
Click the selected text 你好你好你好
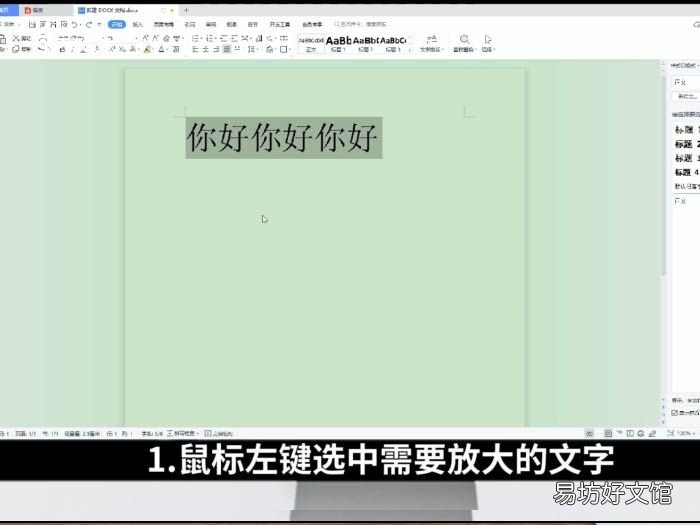point(284,138)
